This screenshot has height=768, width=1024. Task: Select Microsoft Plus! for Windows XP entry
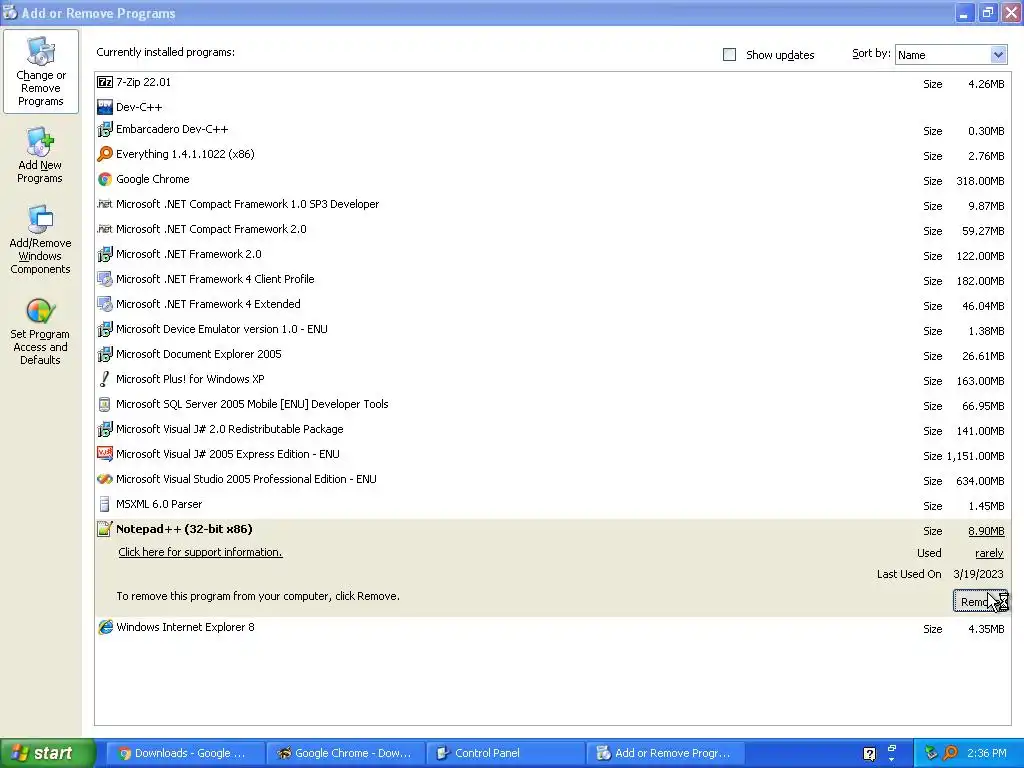point(190,379)
